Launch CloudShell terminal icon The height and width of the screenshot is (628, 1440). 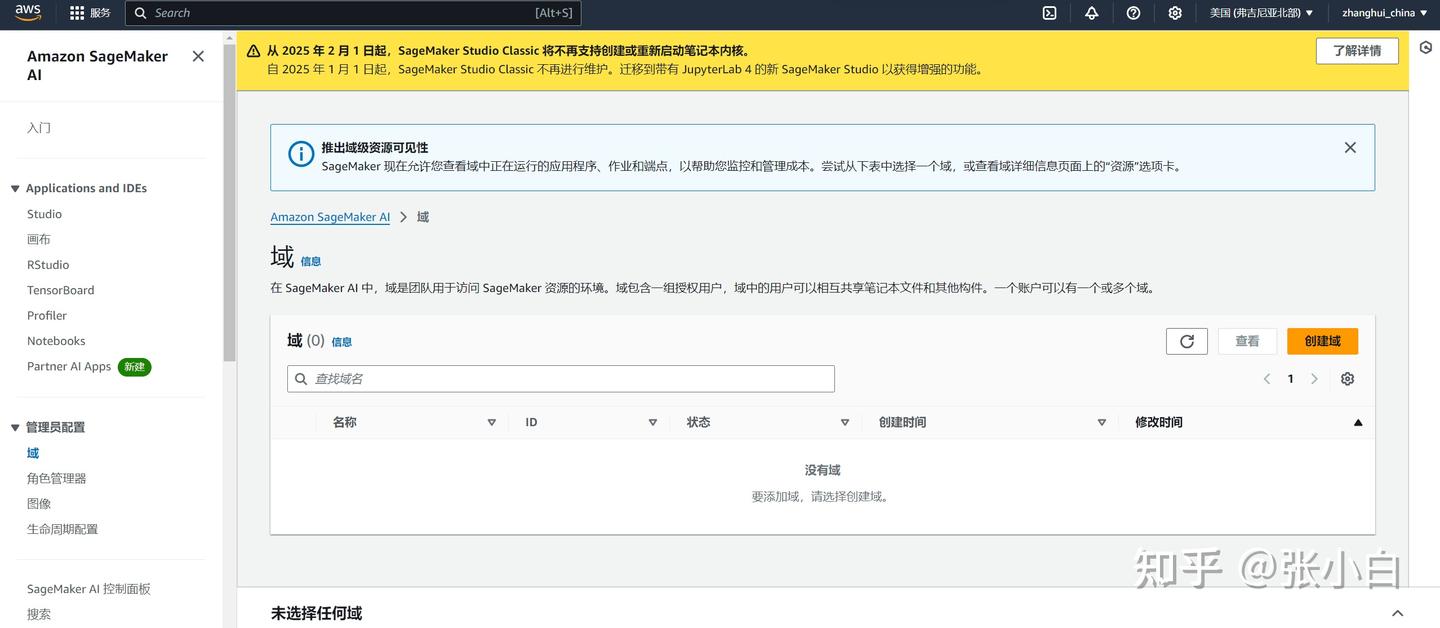pos(1049,13)
